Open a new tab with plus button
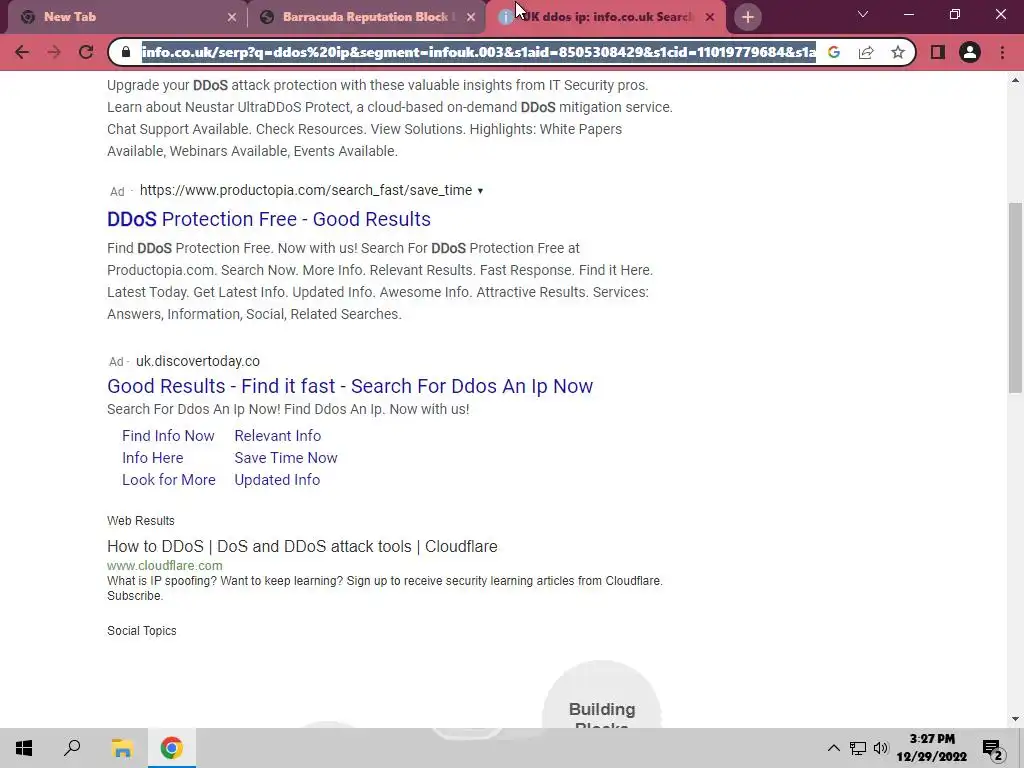1024x768 pixels. point(748,17)
